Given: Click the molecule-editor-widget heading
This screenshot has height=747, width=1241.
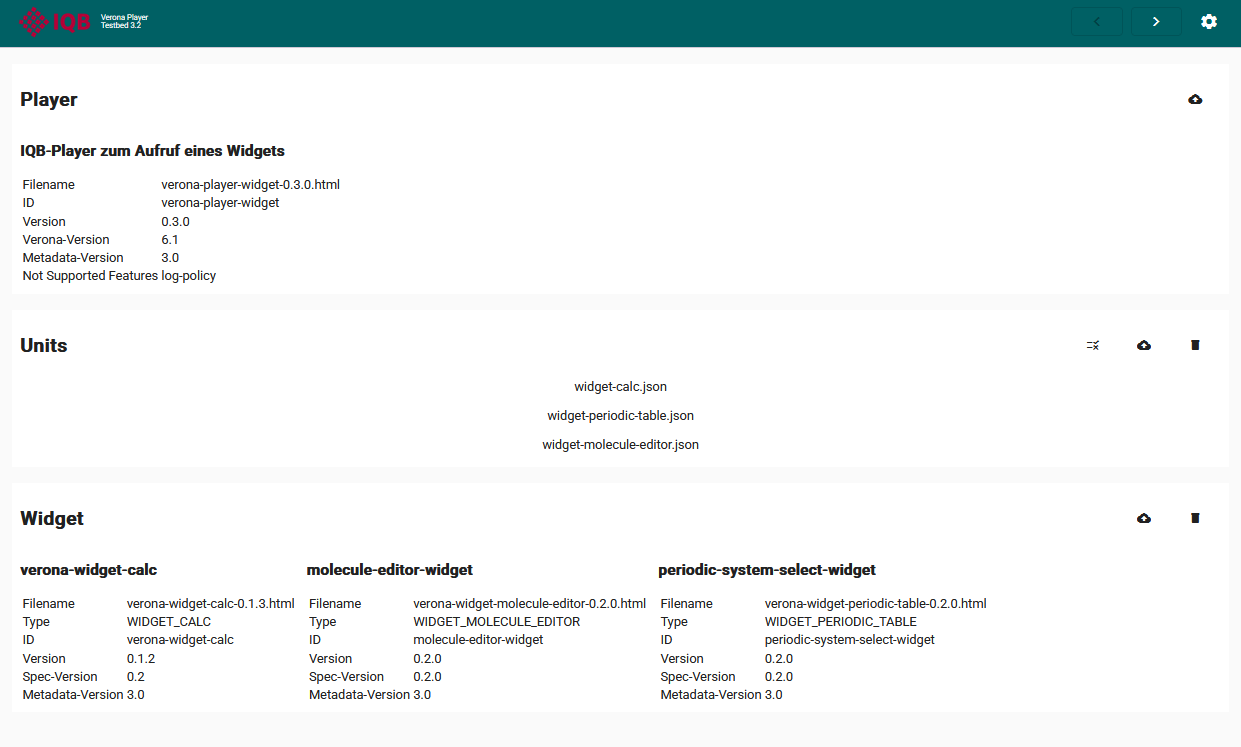Looking at the screenshot, I should pos(389,570).
